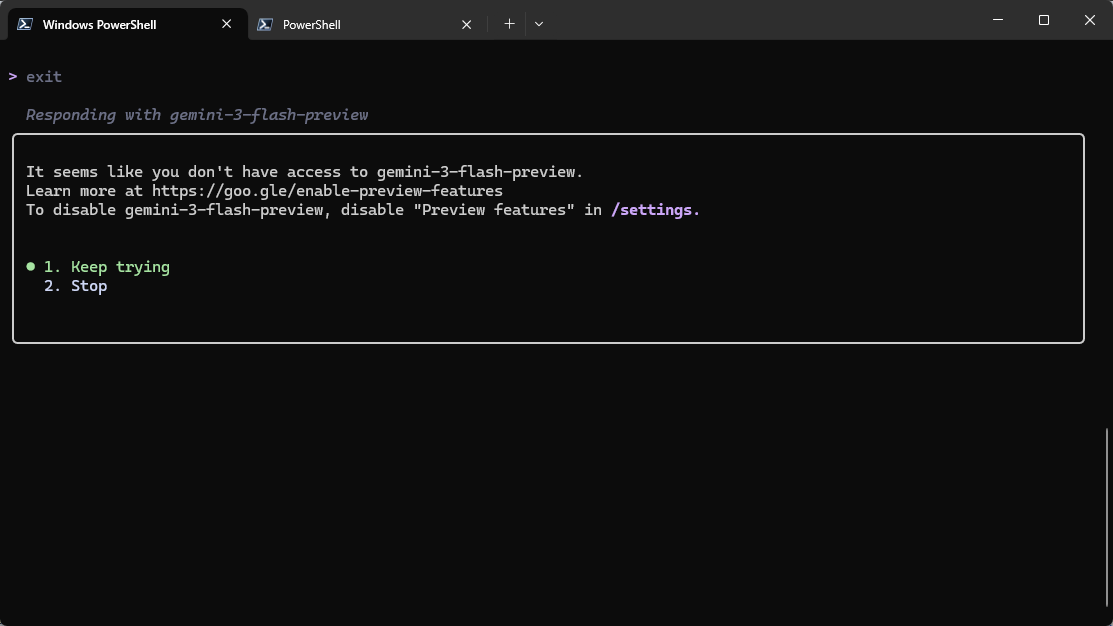Click the prompt arrow before exit

(13, 76)
